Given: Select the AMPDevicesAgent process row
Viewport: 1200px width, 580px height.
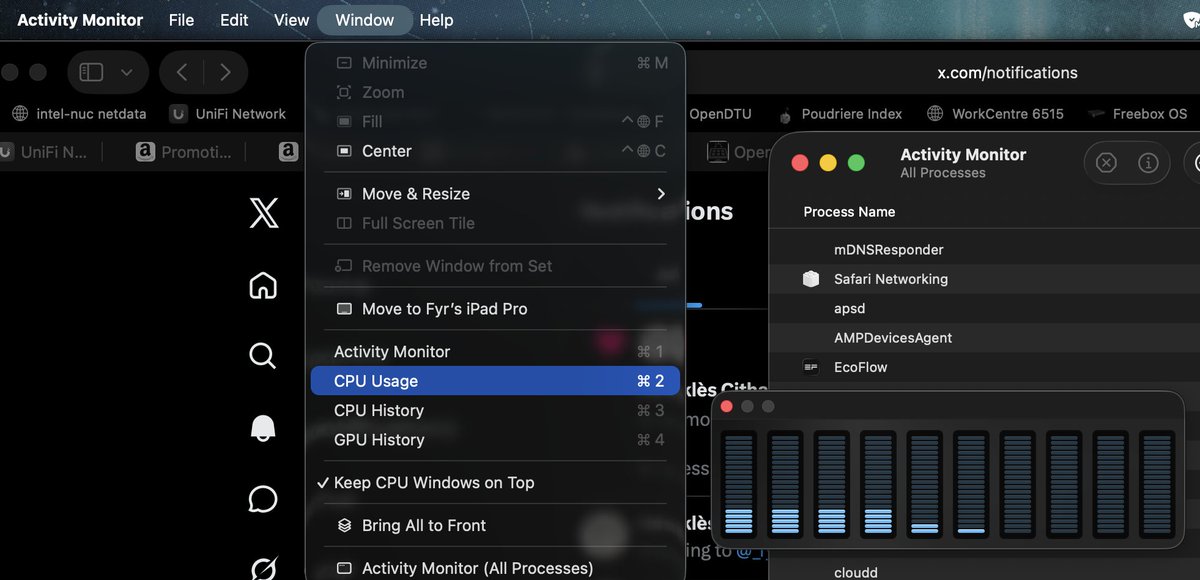Looking at the screenshot, I should pyautogui.click(x=985, y=338).
